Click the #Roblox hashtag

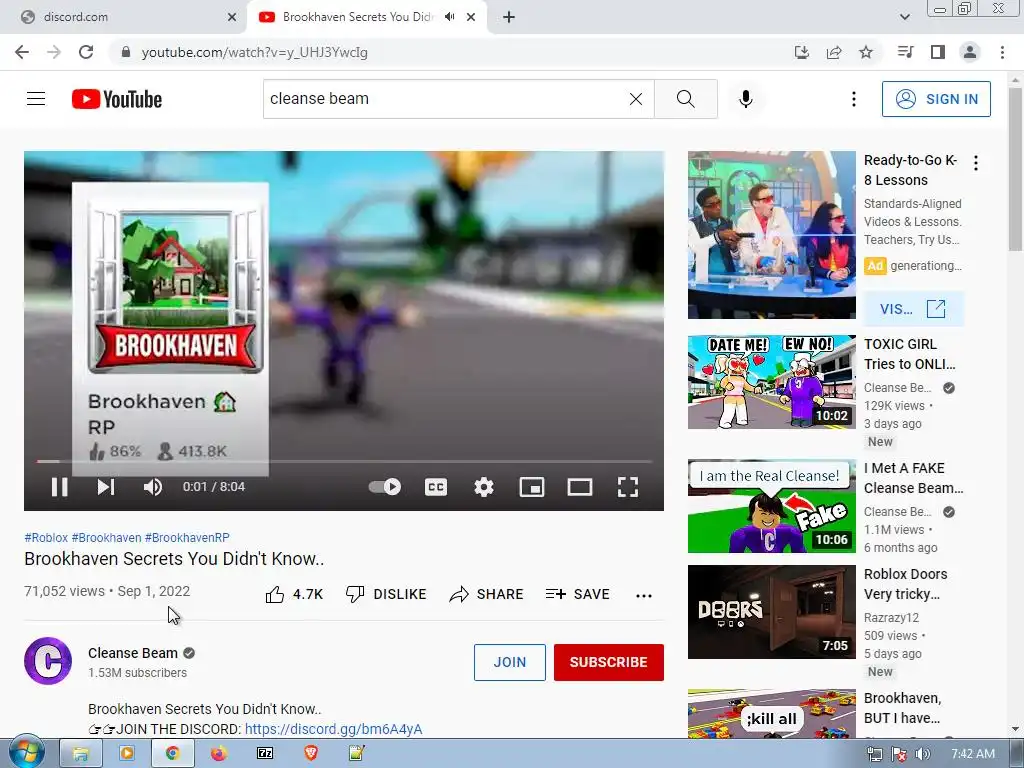46,537
